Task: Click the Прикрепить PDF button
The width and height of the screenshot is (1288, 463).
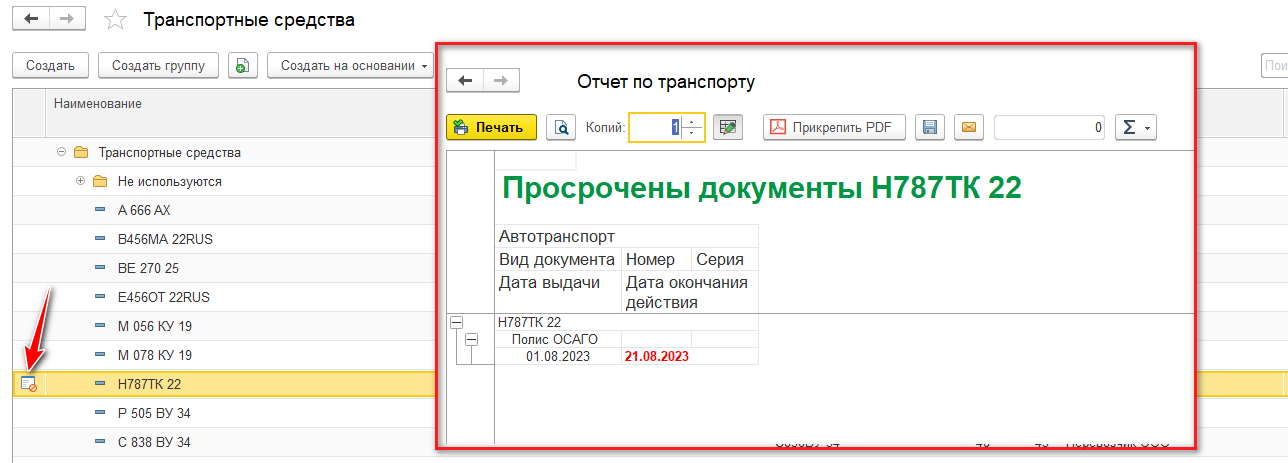Action: pyautogui.click(x=834, y=127)
